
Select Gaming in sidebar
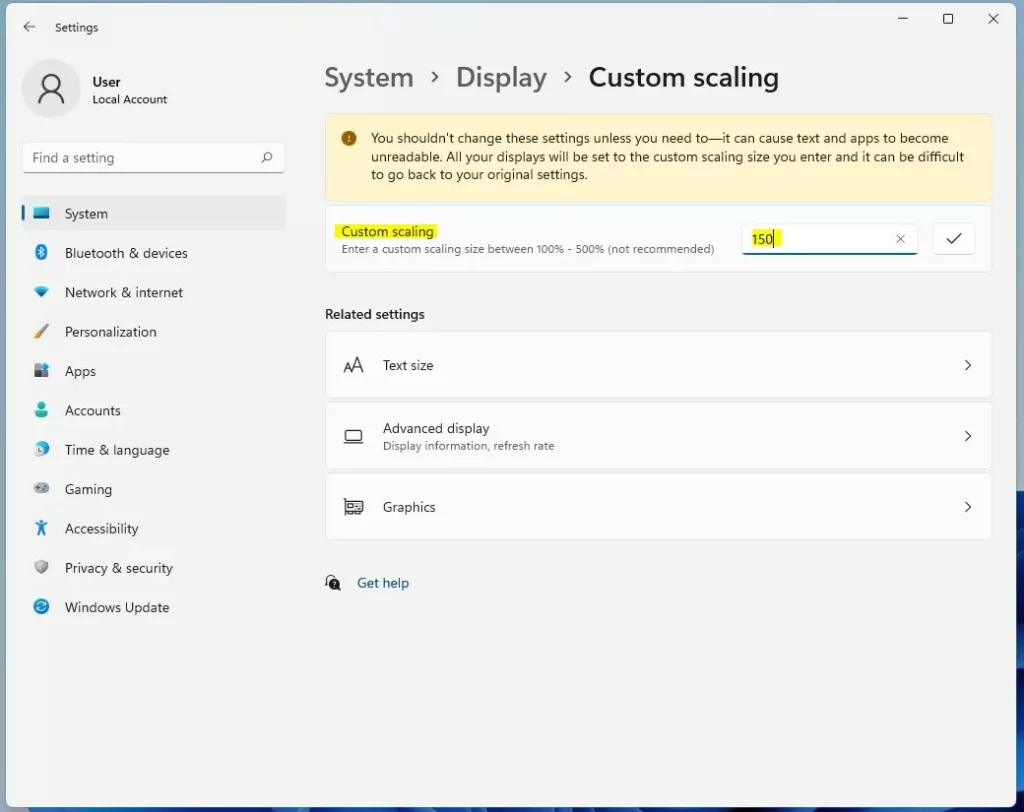tap(153, 489)
